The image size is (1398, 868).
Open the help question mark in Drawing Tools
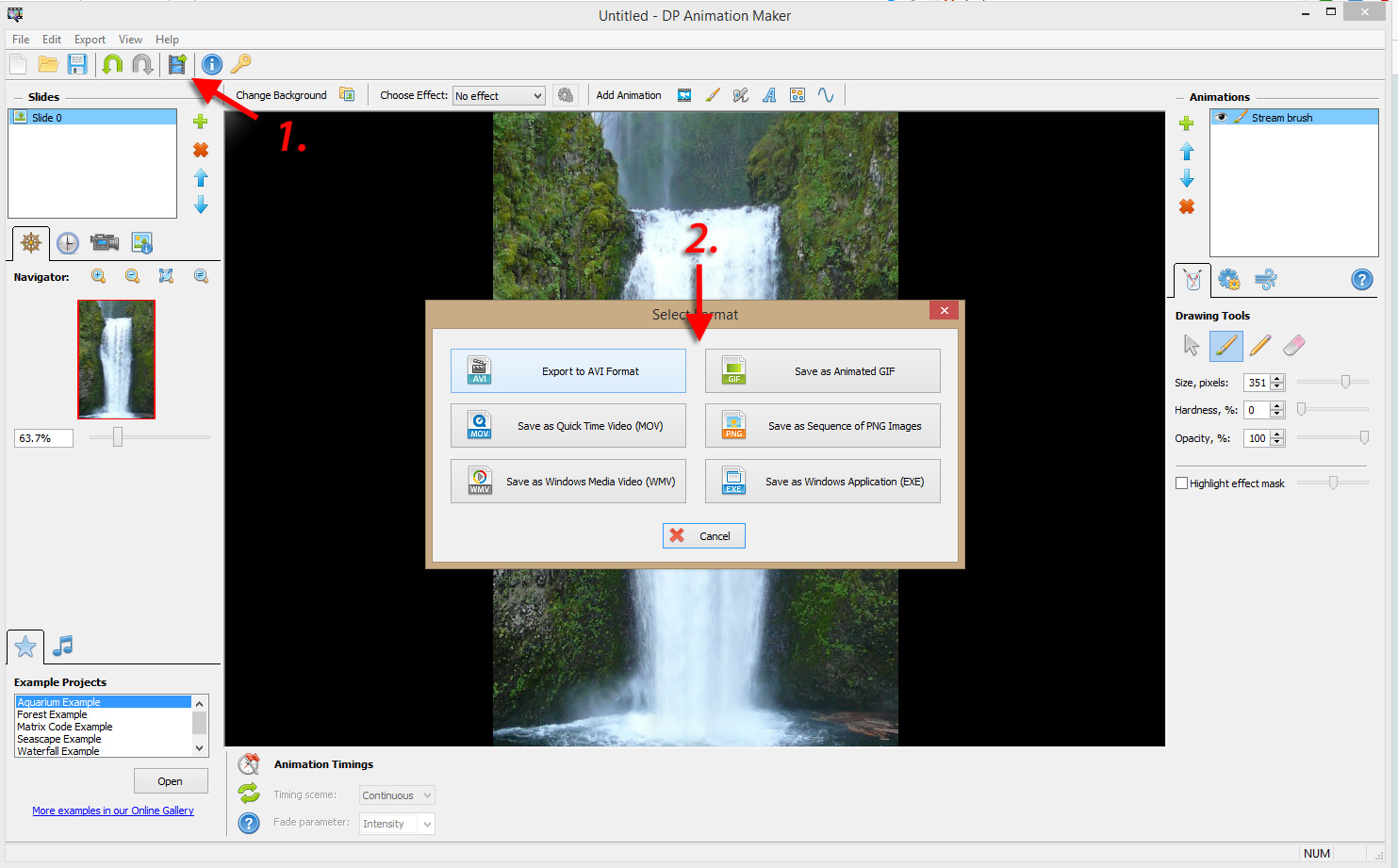pos(1361,279)
